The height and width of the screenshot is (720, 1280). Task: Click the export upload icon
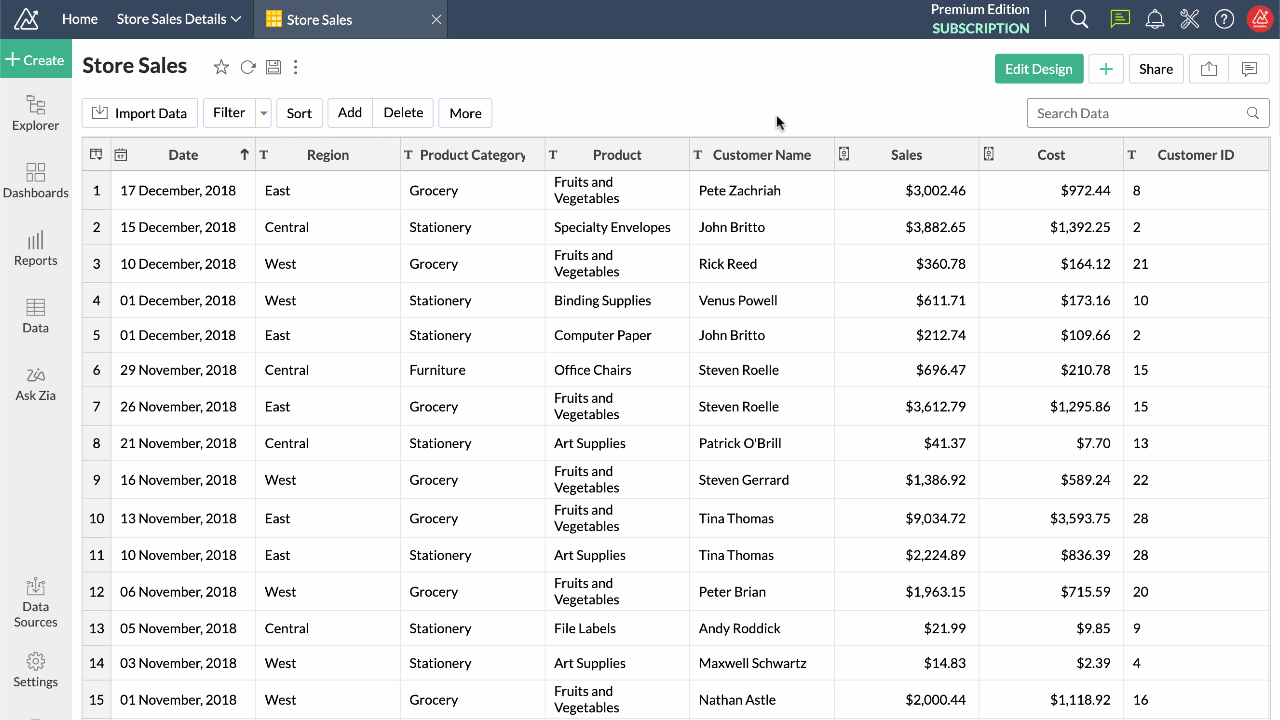(x=1209, y=69)
